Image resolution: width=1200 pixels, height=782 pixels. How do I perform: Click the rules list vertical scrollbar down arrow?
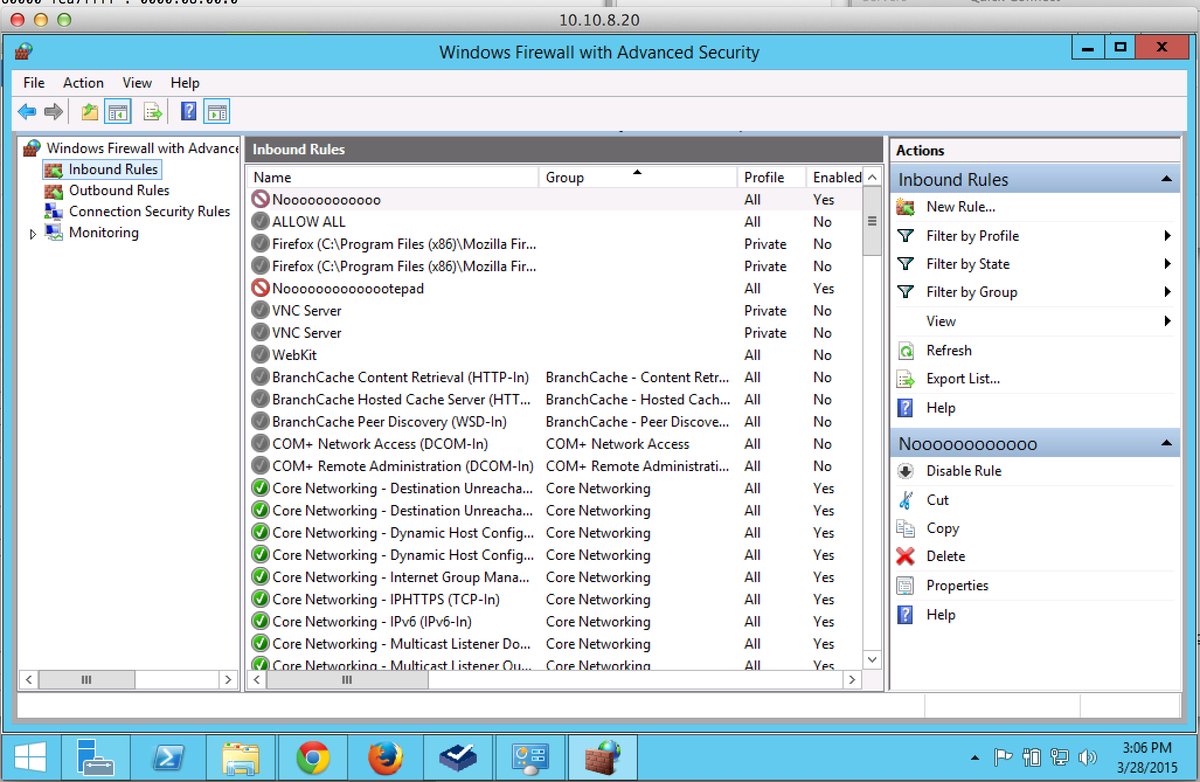871,659
